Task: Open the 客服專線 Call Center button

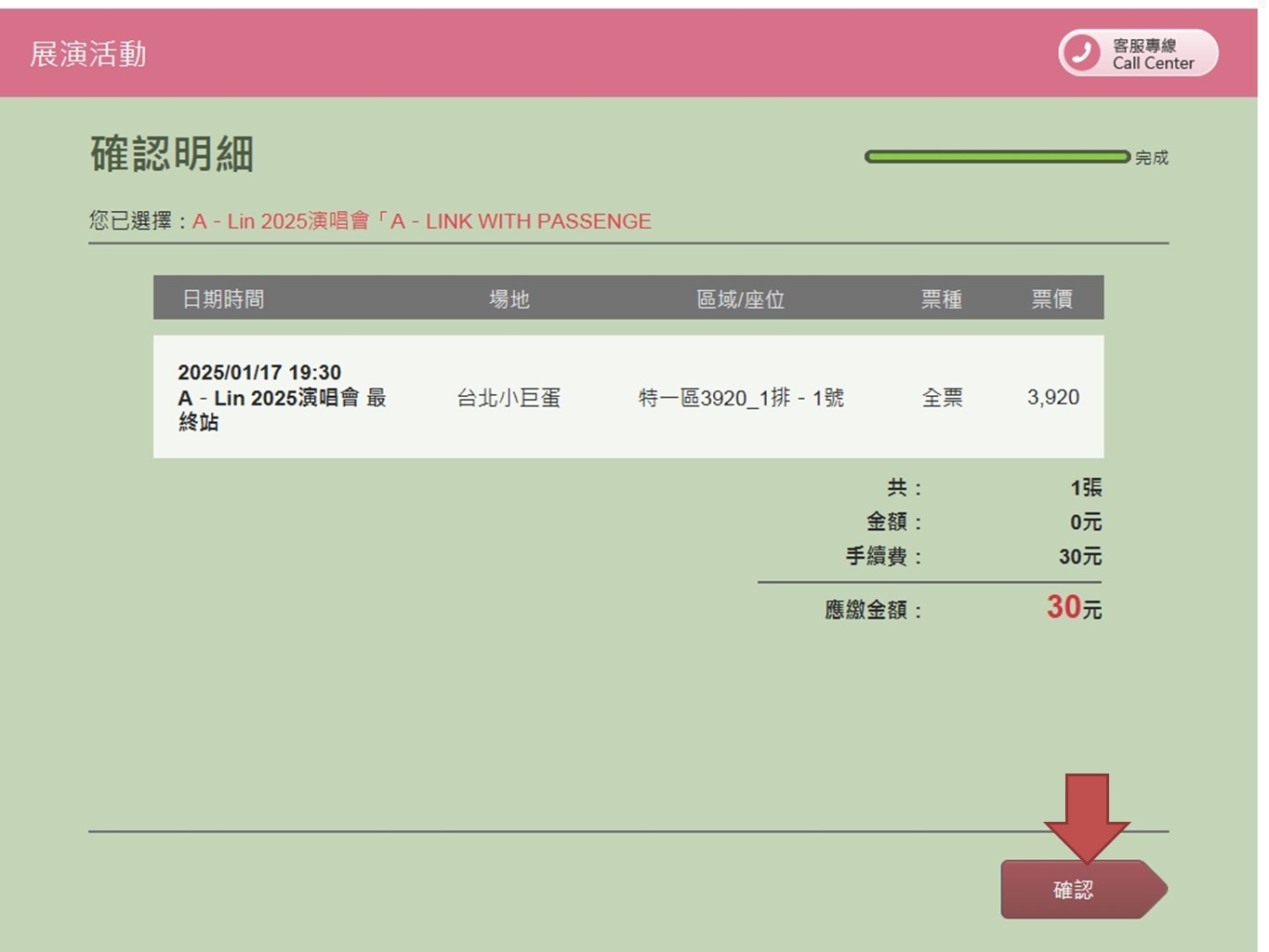Action: point(1138,53)
